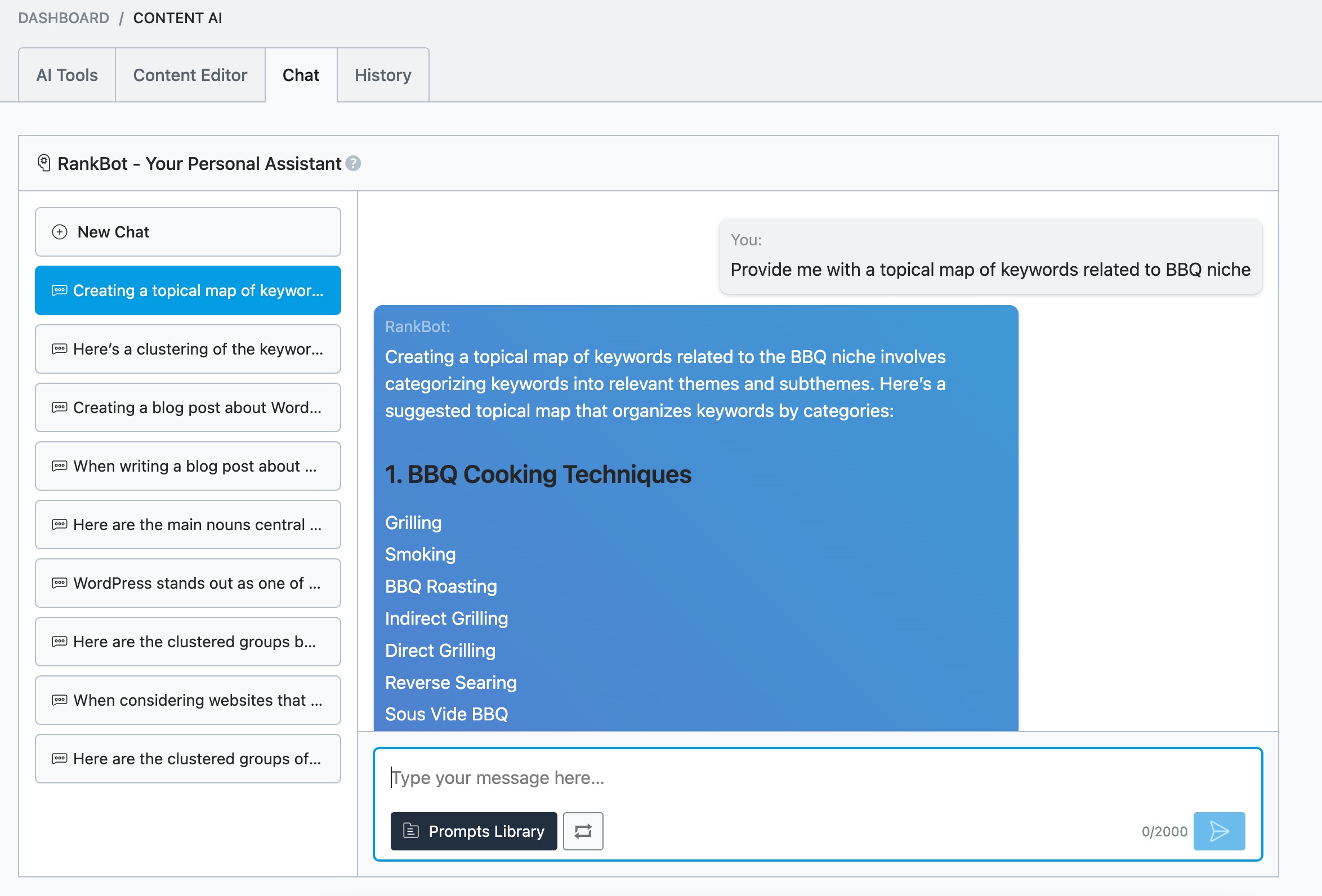Click the RankBot head icon in header
This screenshot has width=1322, height=896.
point(44,163)
